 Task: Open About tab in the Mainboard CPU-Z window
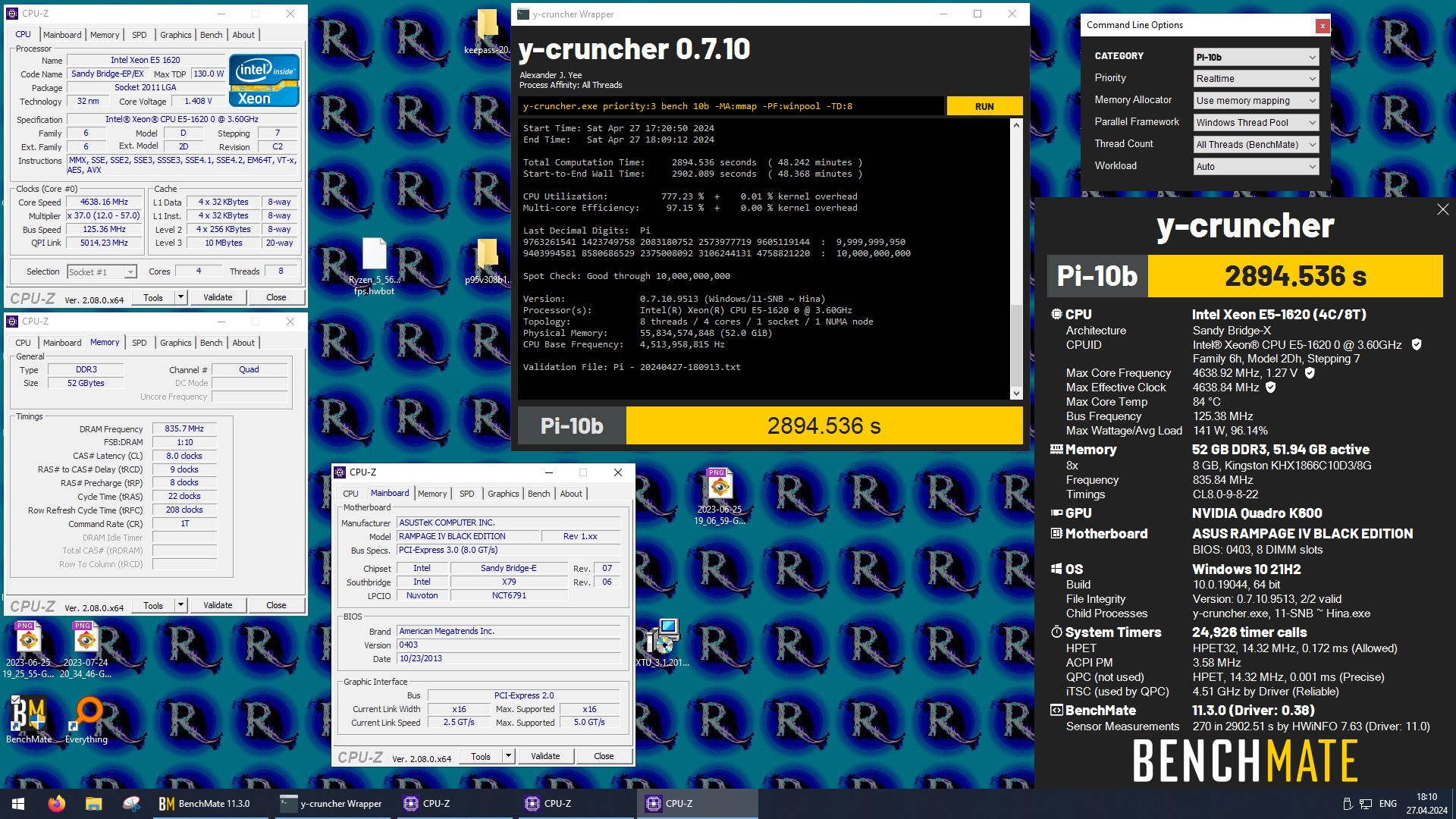pos(571,494)
